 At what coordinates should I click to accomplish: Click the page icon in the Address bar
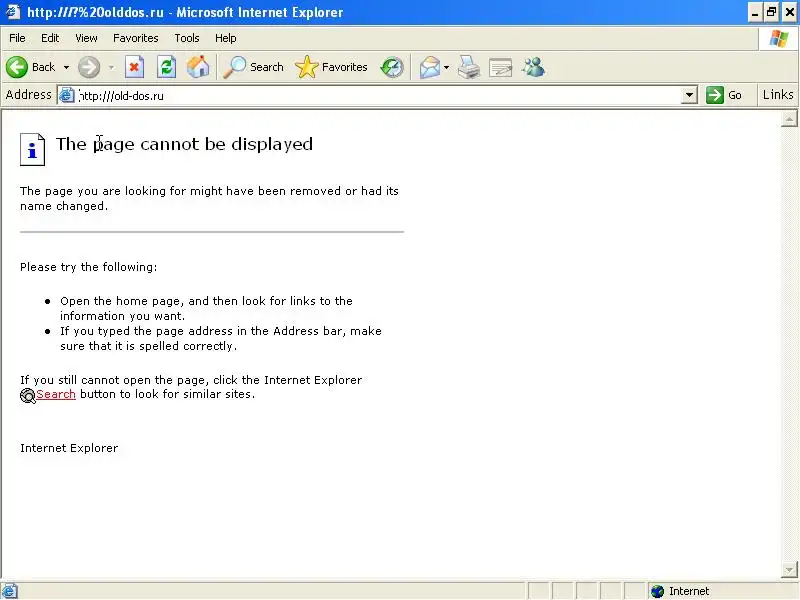pos(67,95)
